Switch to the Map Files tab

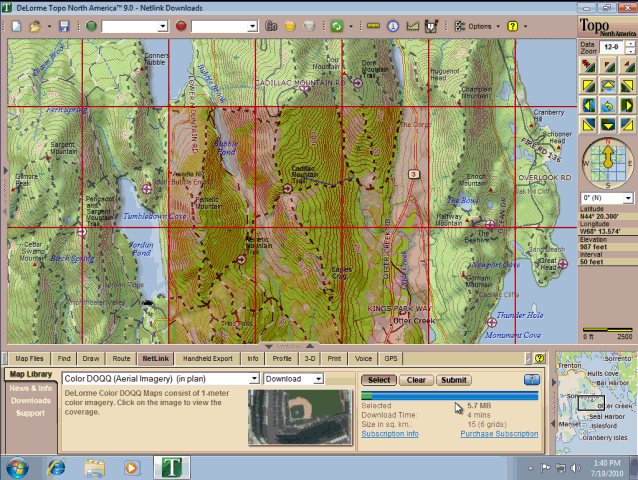[29, 358]
